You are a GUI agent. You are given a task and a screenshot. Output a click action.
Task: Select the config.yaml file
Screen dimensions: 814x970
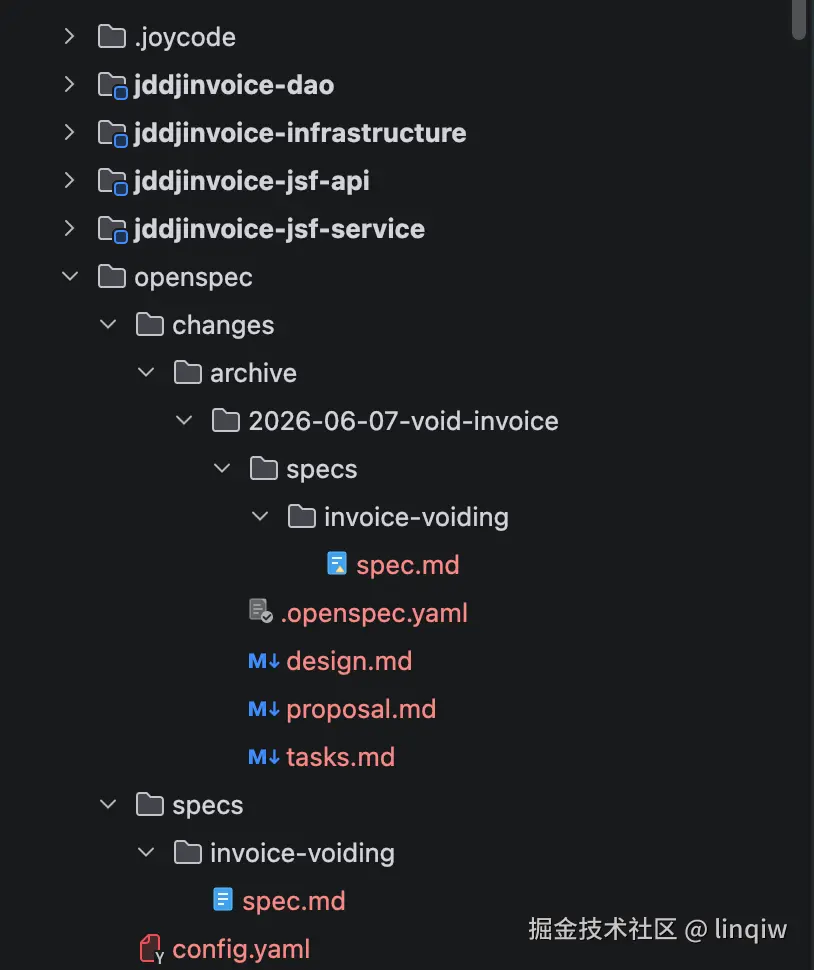(241, 950)
